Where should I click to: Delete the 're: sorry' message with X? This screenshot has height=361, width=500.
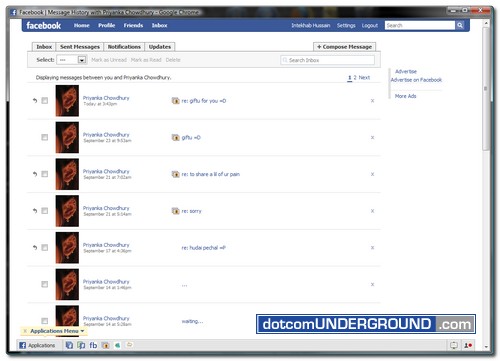[x=372, y=211]
